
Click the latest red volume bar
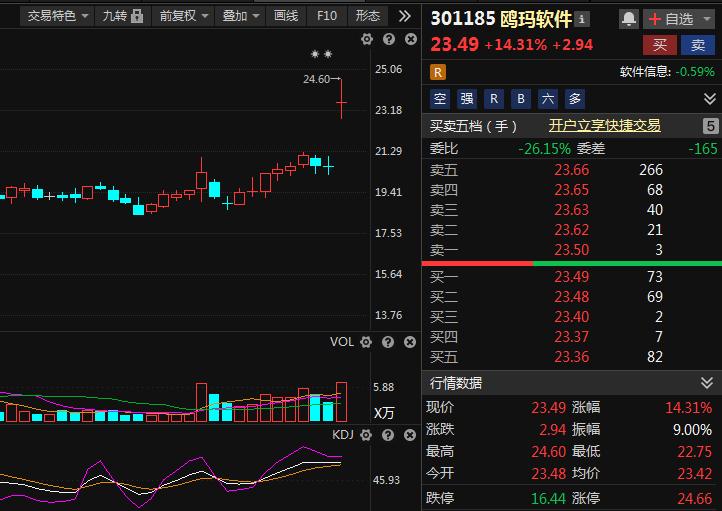(x=341, y=402)
